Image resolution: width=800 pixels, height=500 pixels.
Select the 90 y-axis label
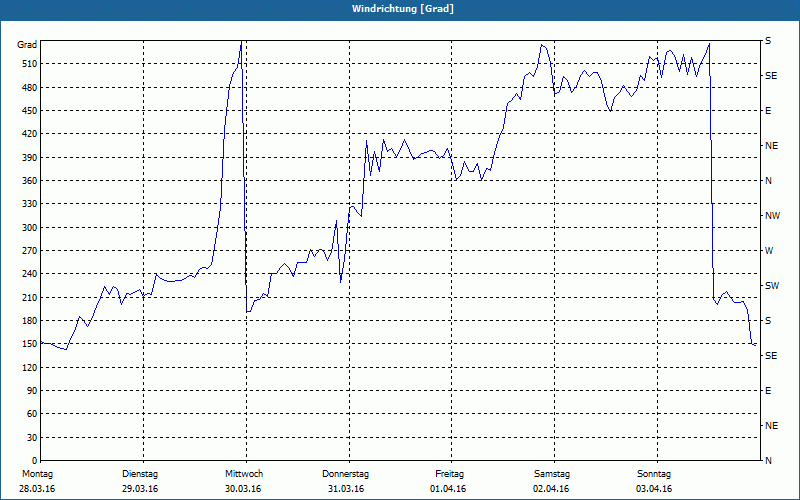click(32, 391)
